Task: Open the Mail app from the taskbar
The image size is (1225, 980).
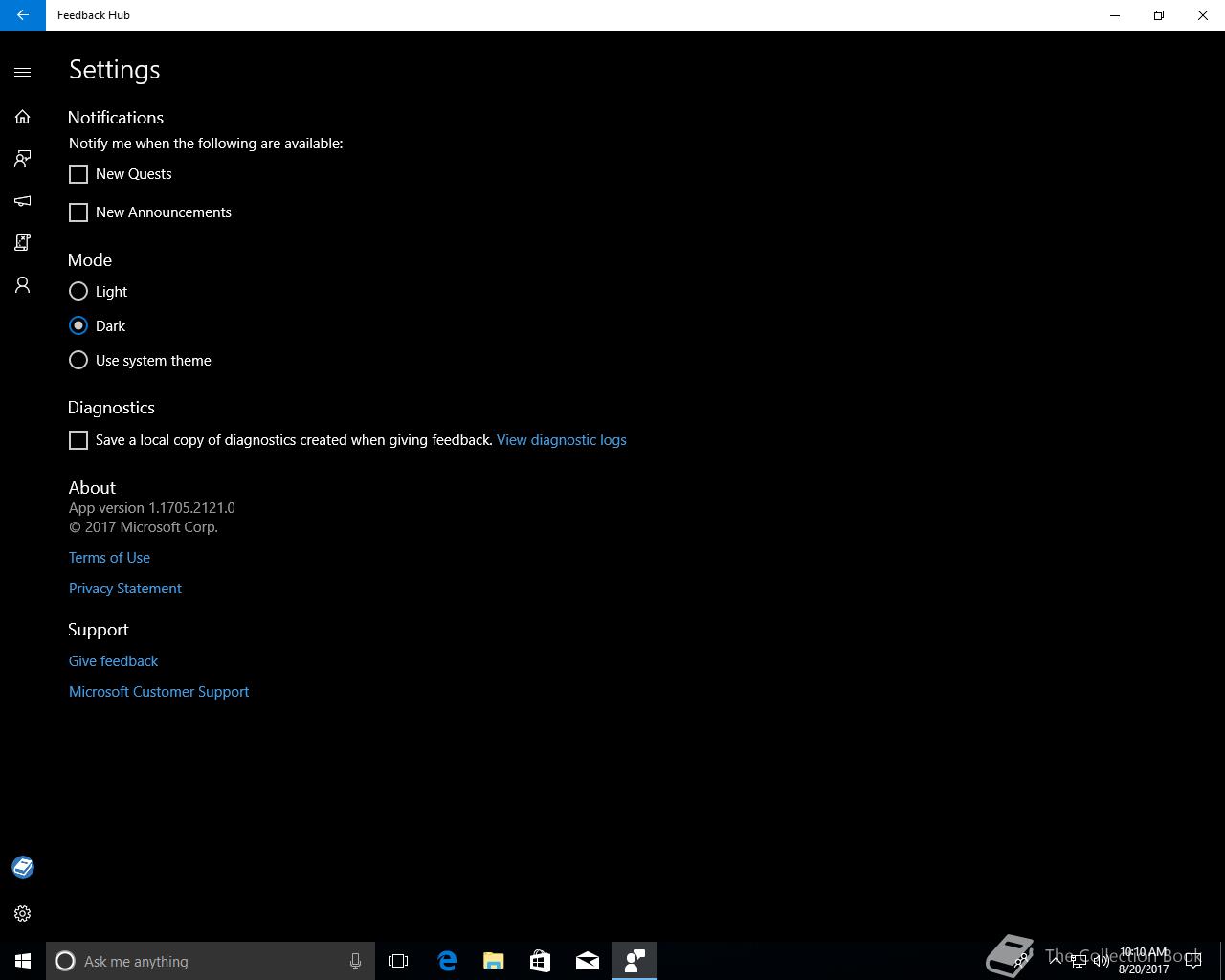Action: 588,961
